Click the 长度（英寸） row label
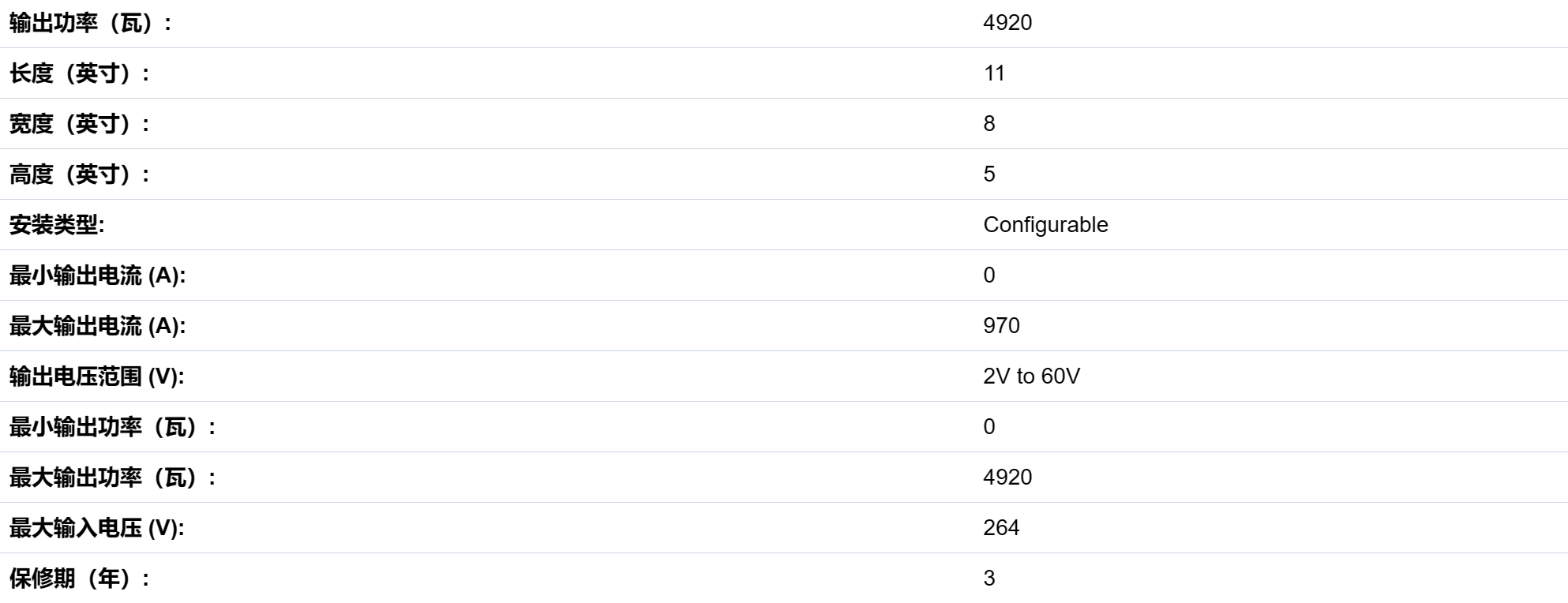The height and width of the screenshot is (603, 1568). click(x=80, y=73)
